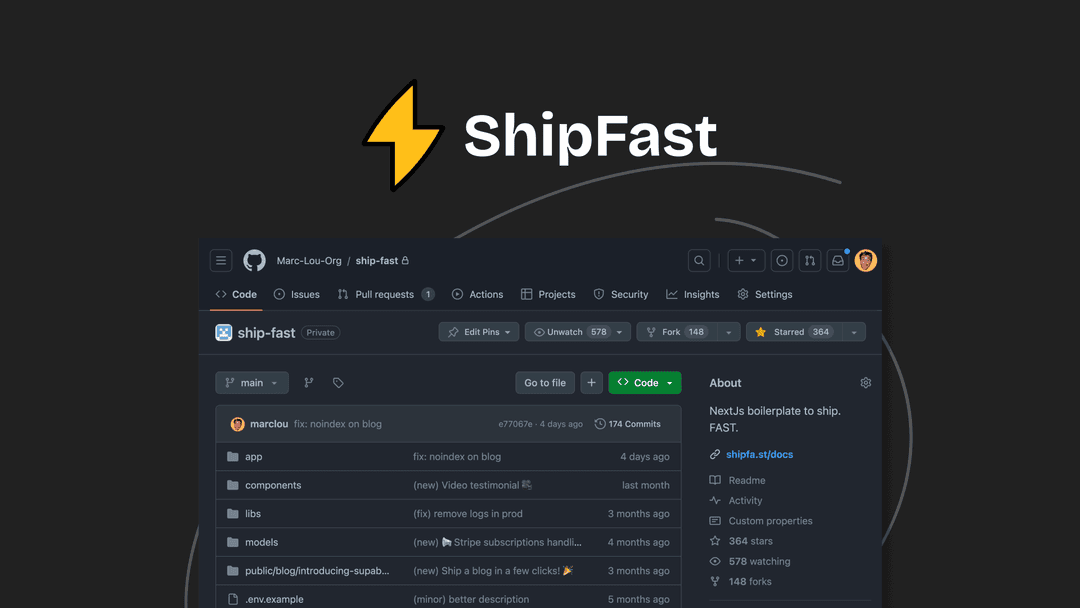Expand the green Code dropdown
This screenshot has height=608, width=1080.
click(645, 383)
